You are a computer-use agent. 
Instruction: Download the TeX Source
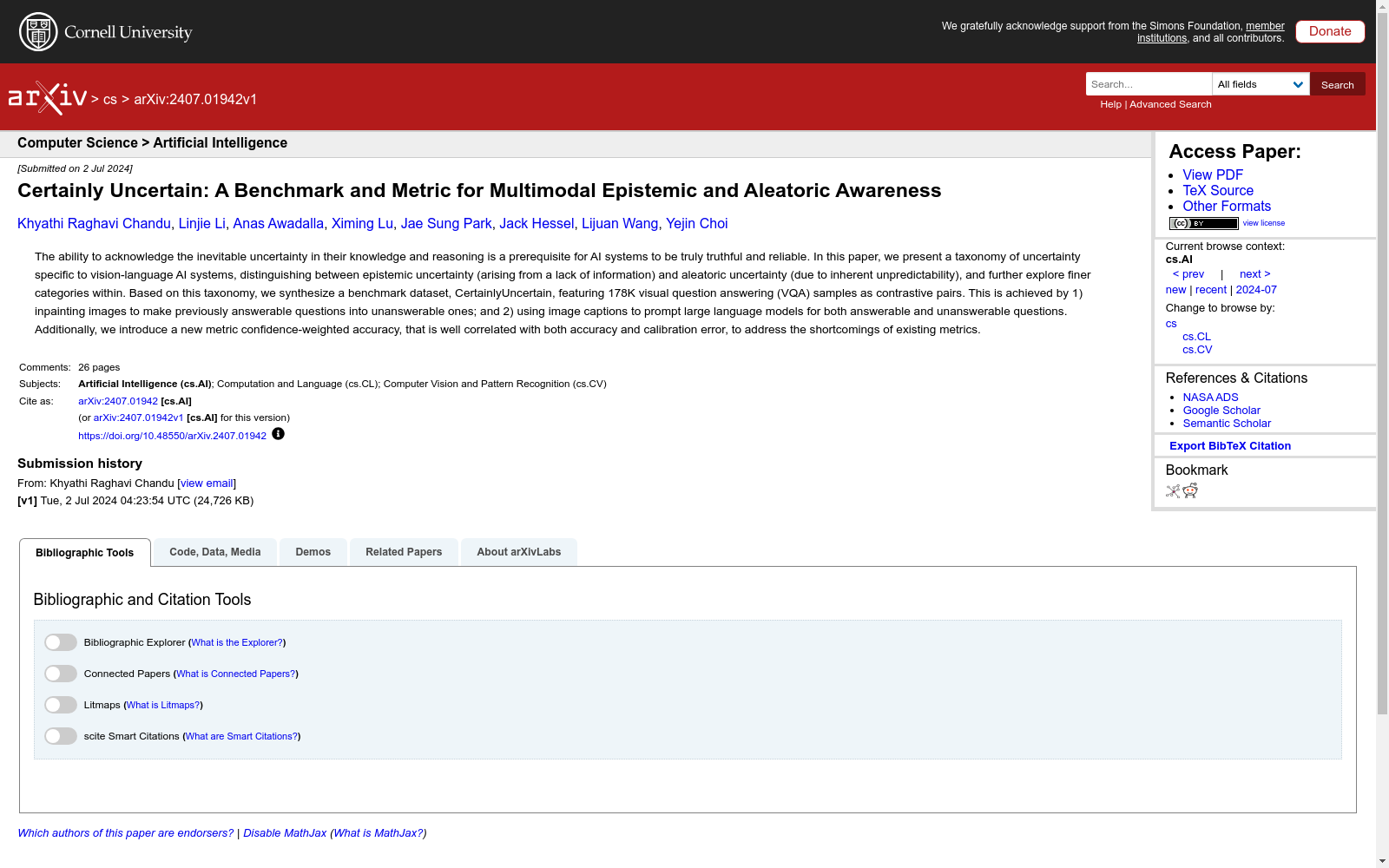tap(1218, 190)
